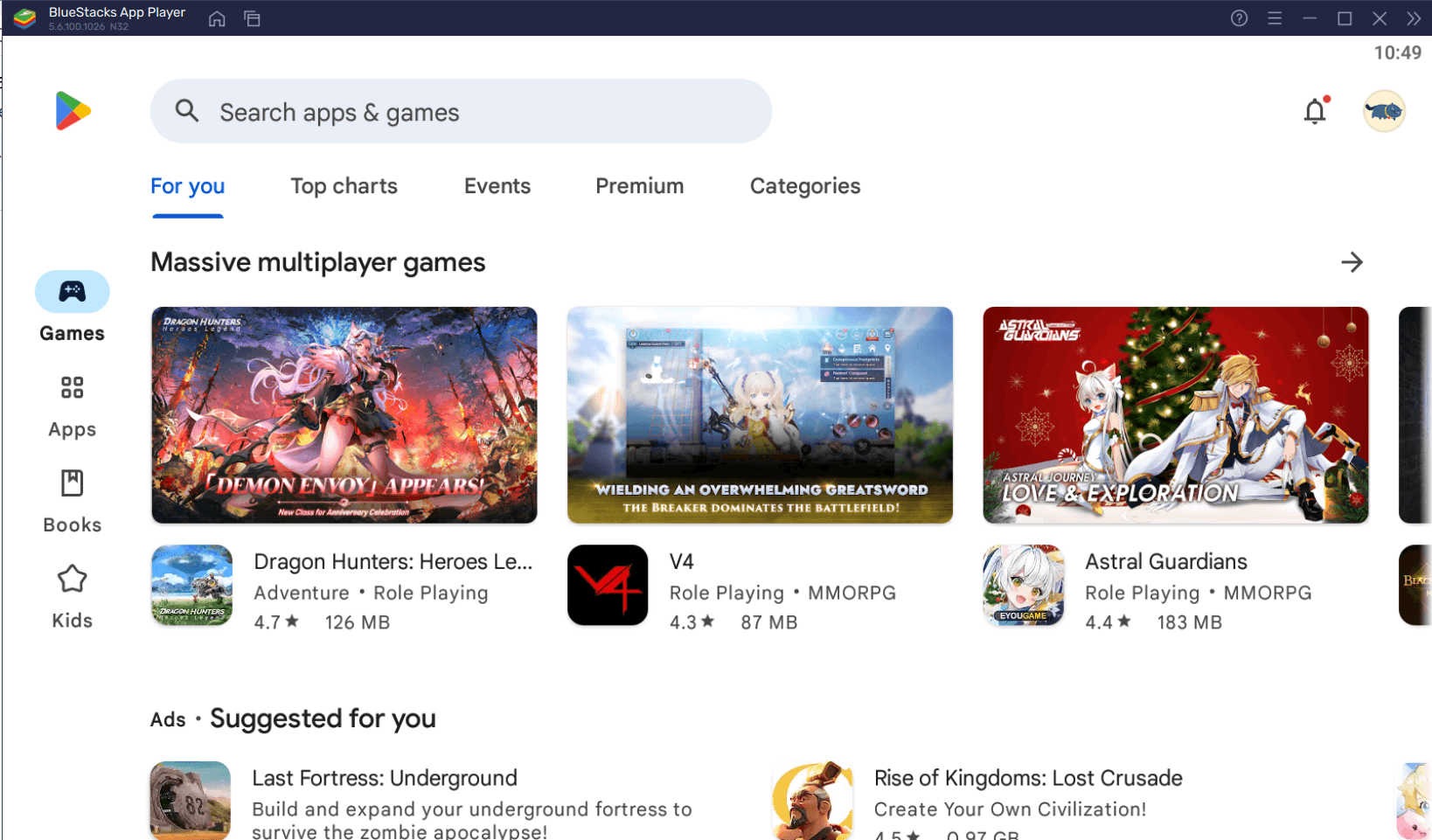Open the Categories tab
Image resolution: width=1432 pixels, height=840 pixels.
click(805, 186)
